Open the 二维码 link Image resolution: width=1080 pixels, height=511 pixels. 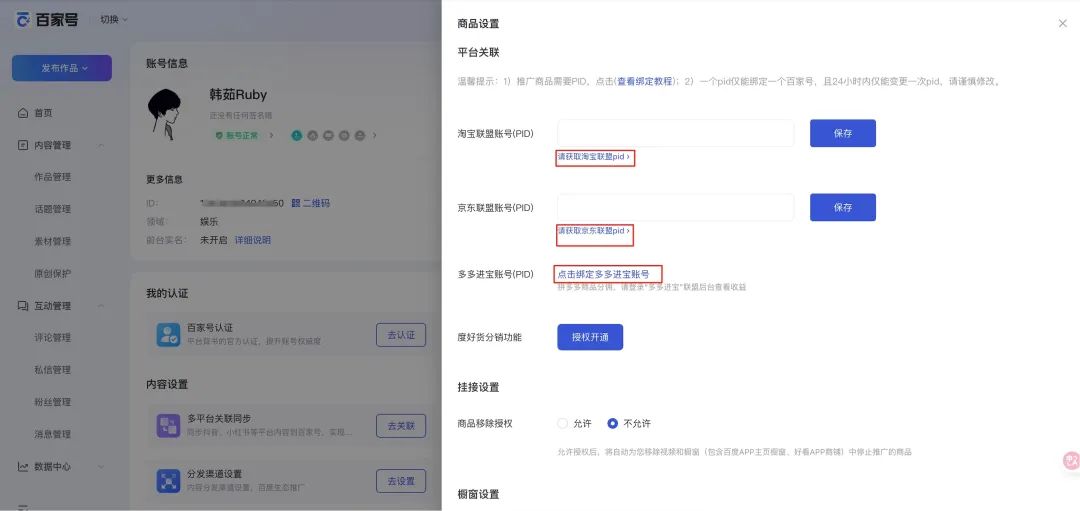[317, 203]
